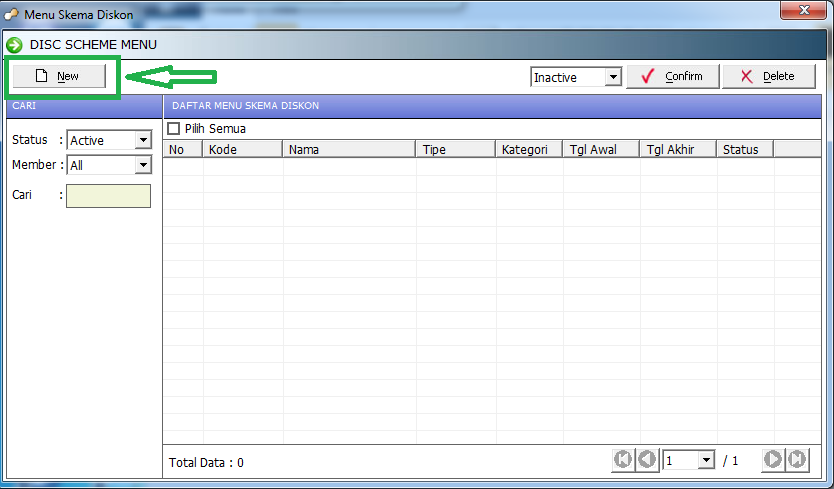Viewport: 834px width, 489px height.
Task: Sort by the Kode column header
Action: pos(242,150)
